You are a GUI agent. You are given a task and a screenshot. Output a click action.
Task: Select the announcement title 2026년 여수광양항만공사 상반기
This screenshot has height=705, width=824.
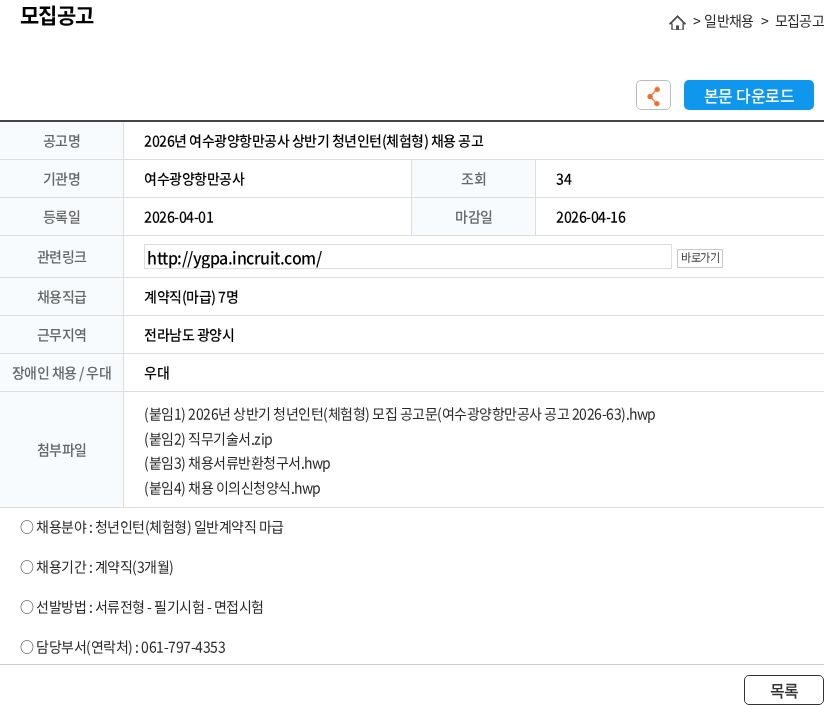314,141
